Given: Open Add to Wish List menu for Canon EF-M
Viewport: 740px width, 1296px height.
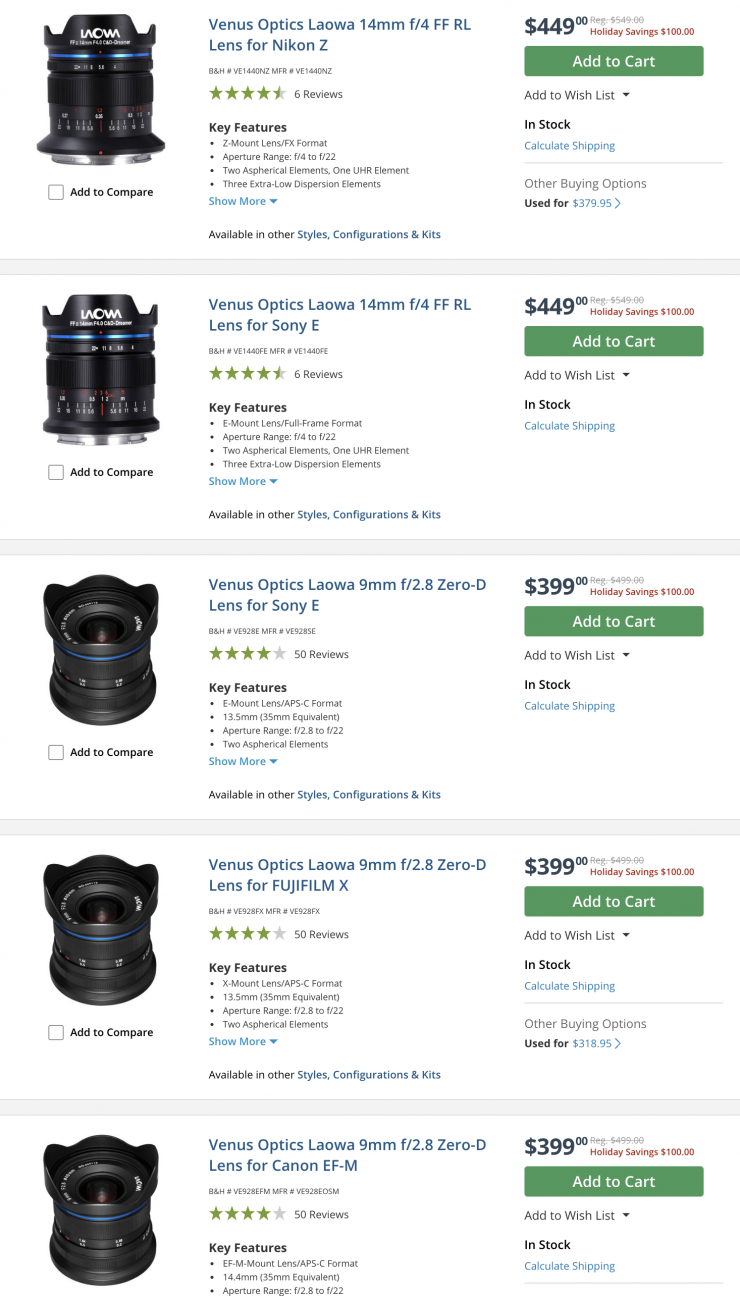Looking at the screenshot, I should click(577, 1215).
